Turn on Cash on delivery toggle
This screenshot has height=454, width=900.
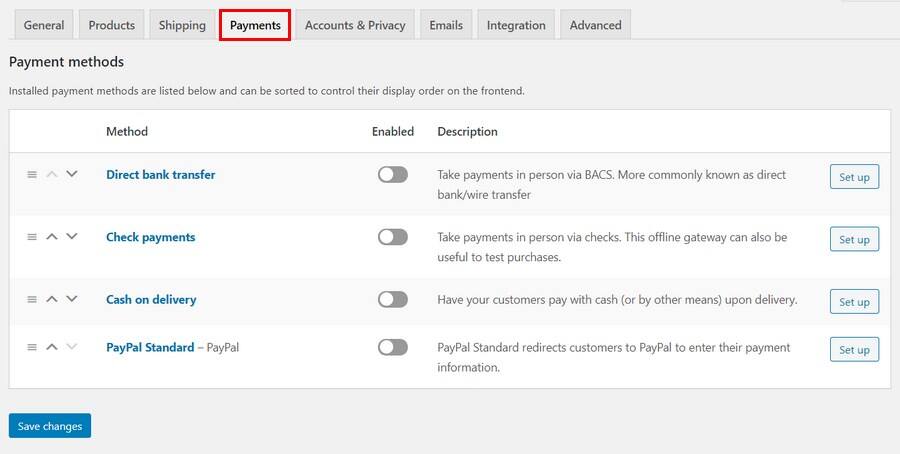[393, 299]
